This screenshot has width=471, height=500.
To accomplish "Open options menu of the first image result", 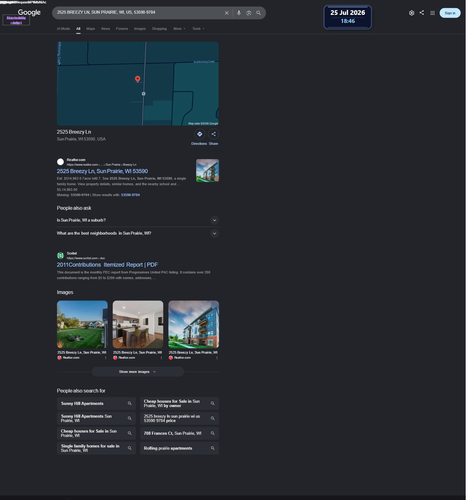I will tap(106, 358).
